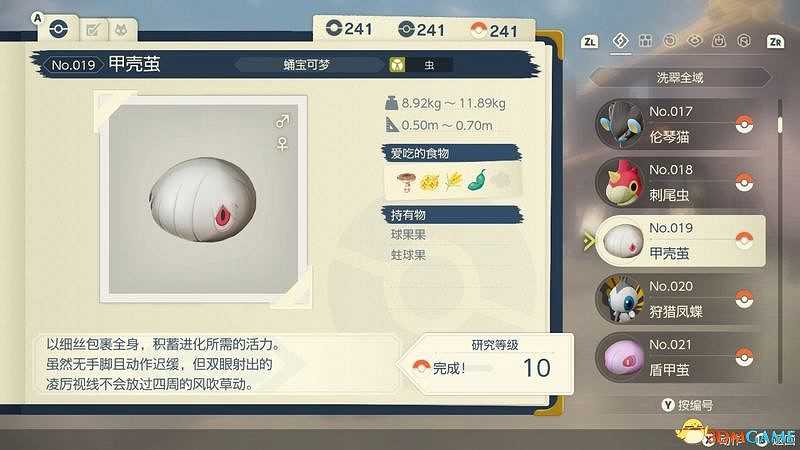Select the second region icon after the diamond
This screenshot has width=800, height=450.
(x=670, y=41)
